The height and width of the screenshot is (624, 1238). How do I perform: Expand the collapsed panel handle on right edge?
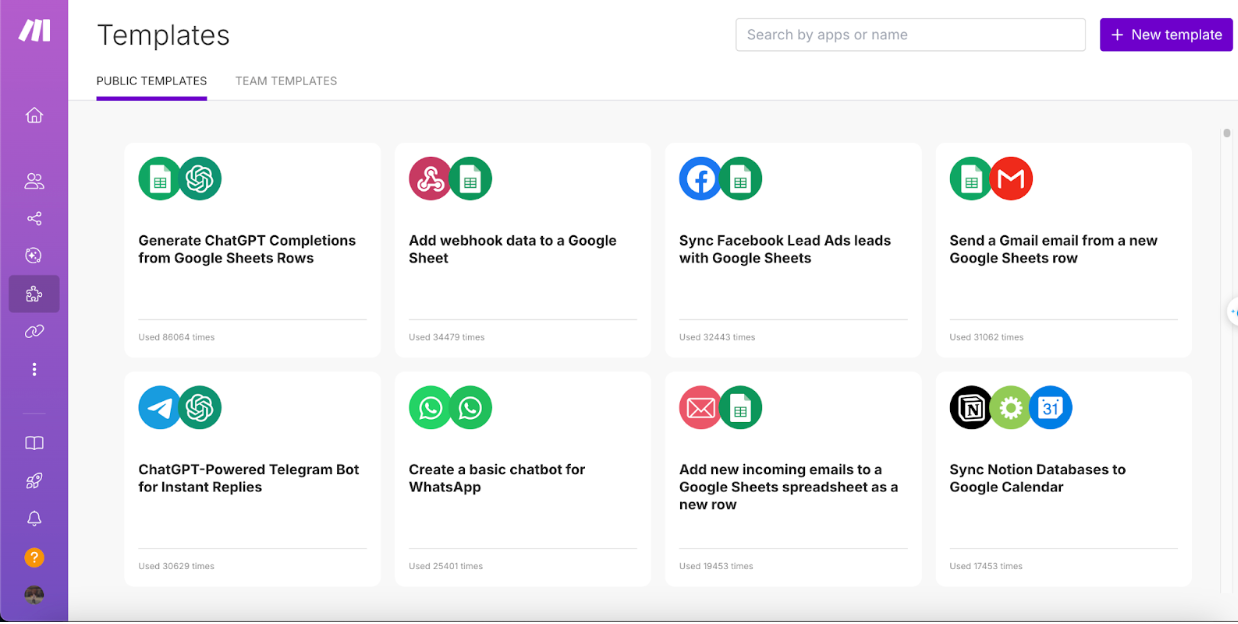(1231, 312)
